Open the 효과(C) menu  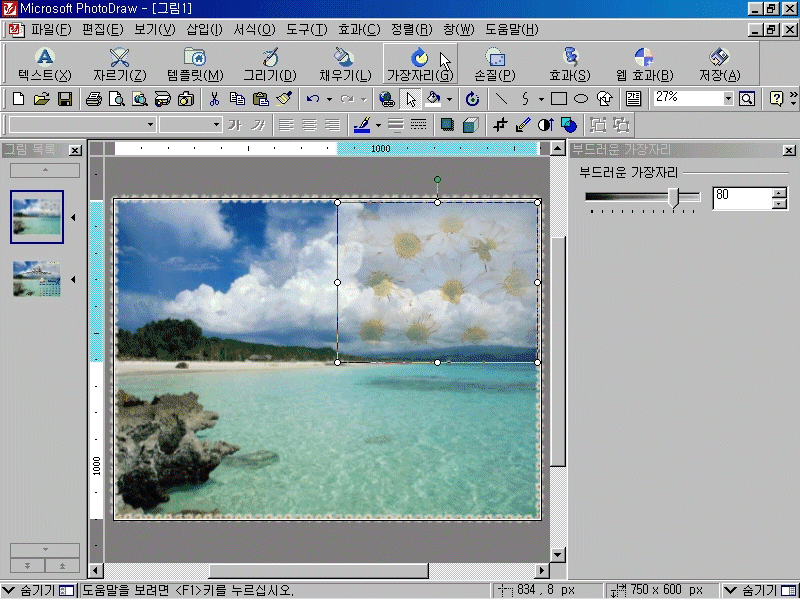(x=359, y=29)
